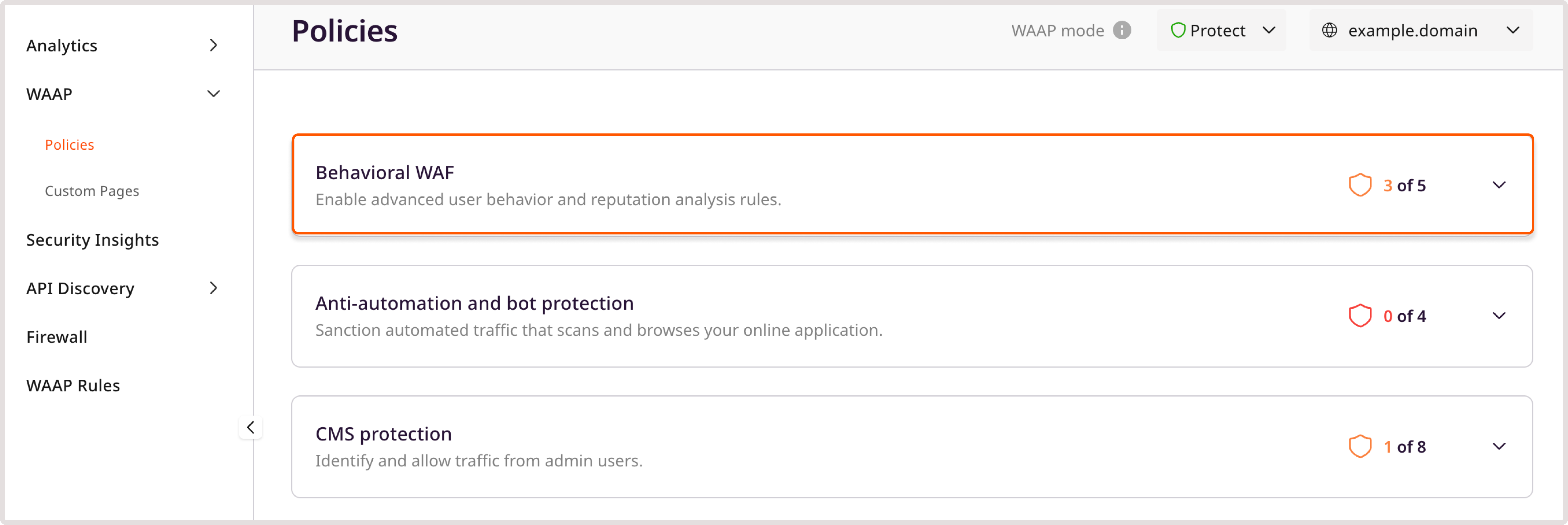Image resolution: width=1568 pixels, height=525 pixels.
Task: Expand the API Discovery sidebar arrow
Action: (x=213, y=288)
